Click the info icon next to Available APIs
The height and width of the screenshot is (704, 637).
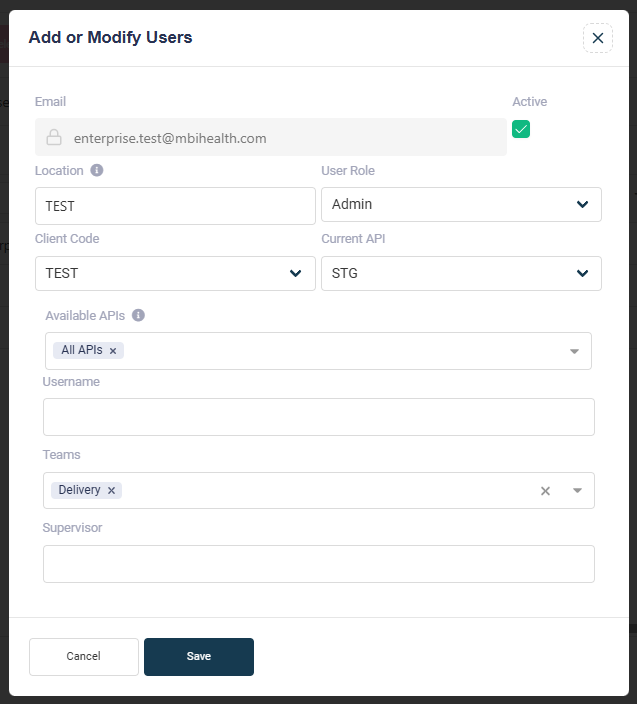click(x=138, y=315)
